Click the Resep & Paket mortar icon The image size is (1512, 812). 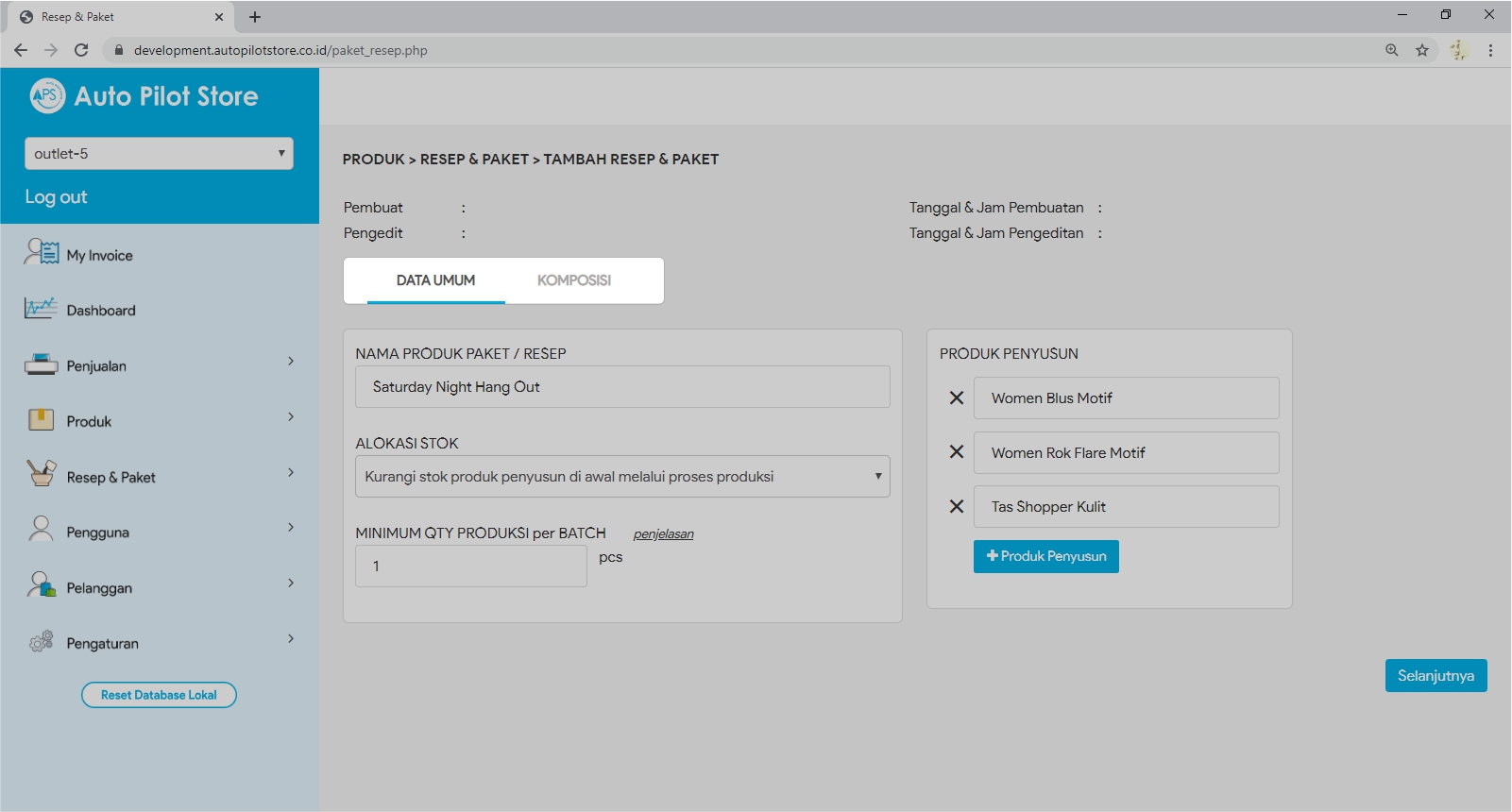point(41,473)
